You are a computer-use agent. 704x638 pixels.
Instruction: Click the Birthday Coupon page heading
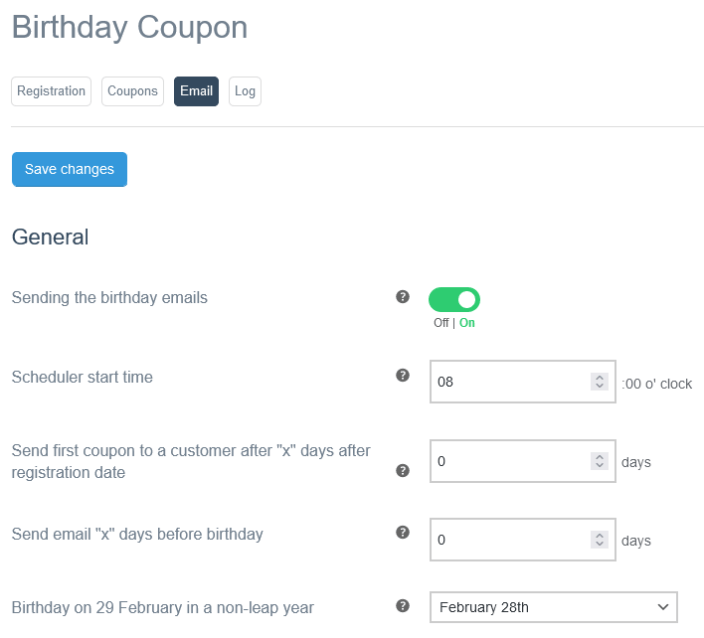129,27
